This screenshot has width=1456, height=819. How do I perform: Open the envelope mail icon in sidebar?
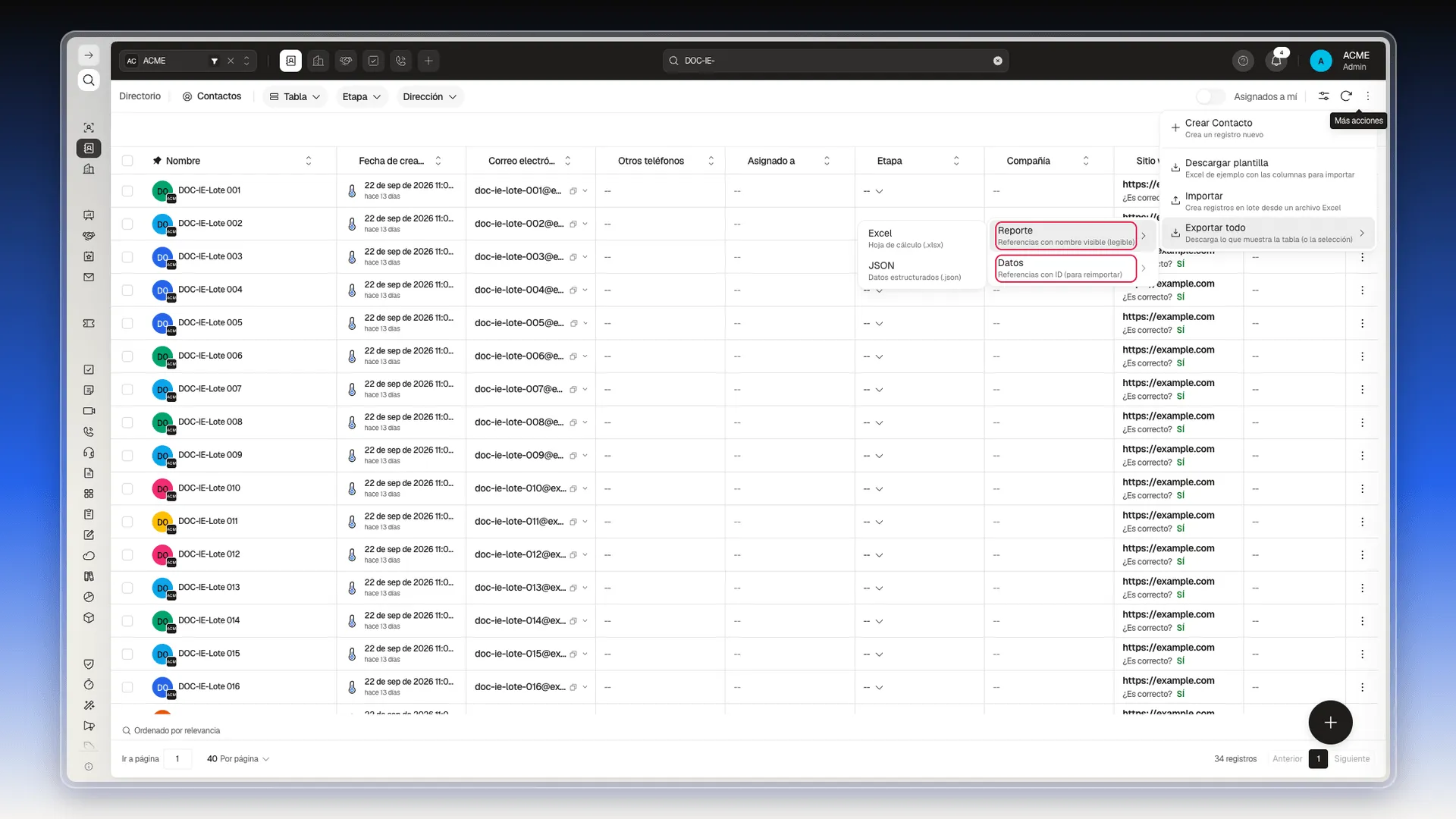pyautogui.click(x=89, y=278)
